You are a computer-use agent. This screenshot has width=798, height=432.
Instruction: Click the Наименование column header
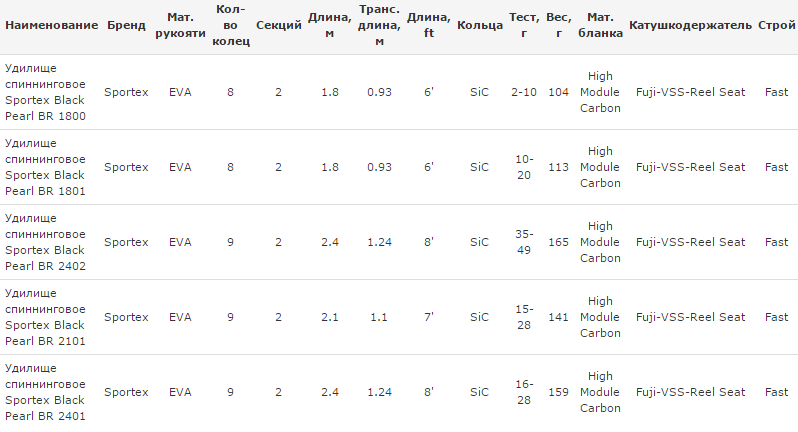51,25
